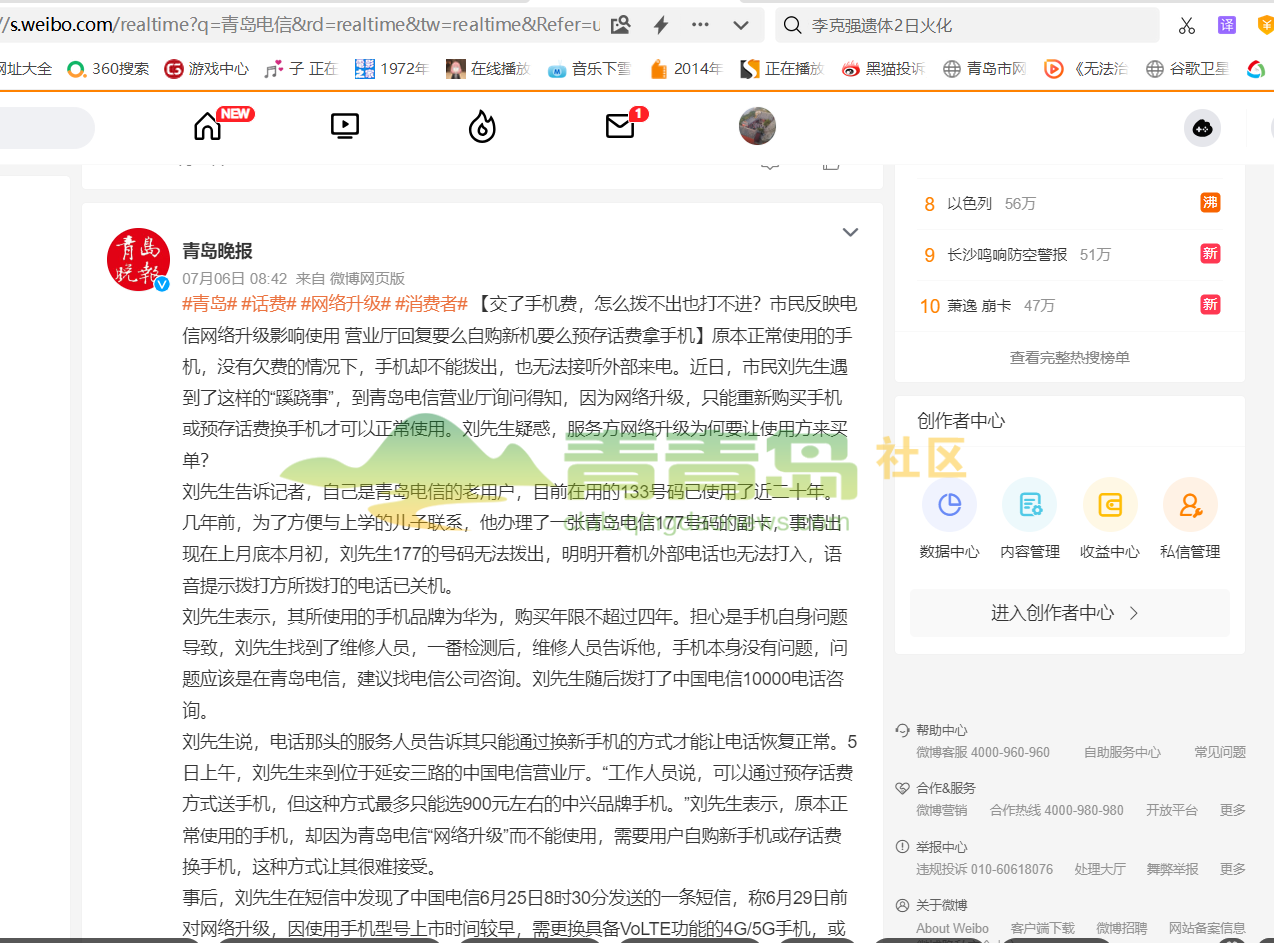
Task: Click the lightning speed-mode icon in address bar
Action: tap(660, 25)
